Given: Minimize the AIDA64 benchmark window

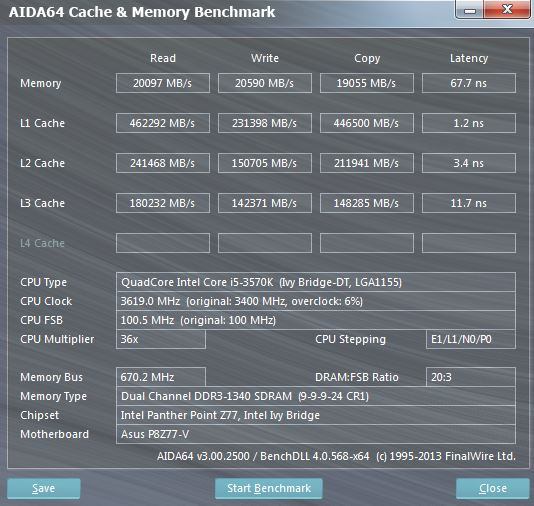Looking at the screenshot, I should click(470, 10).
